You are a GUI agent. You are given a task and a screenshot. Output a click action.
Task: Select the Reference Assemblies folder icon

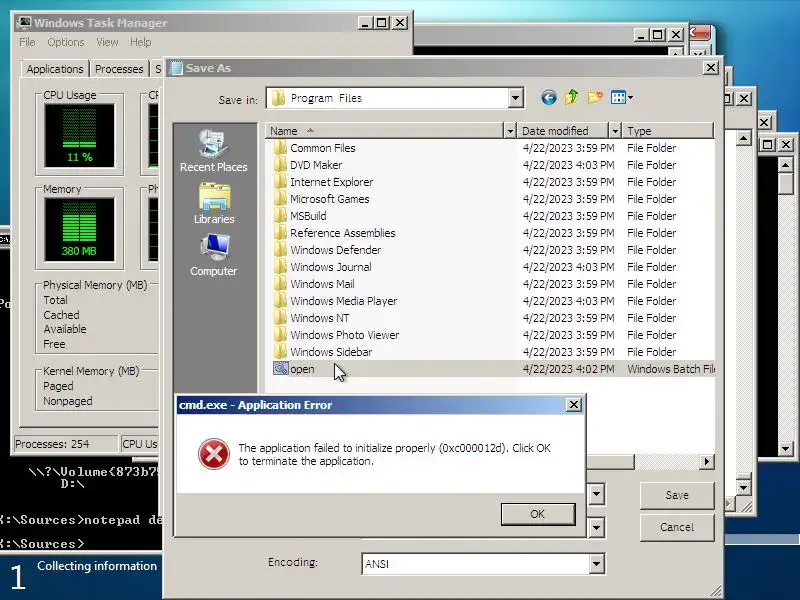(280, 233)
